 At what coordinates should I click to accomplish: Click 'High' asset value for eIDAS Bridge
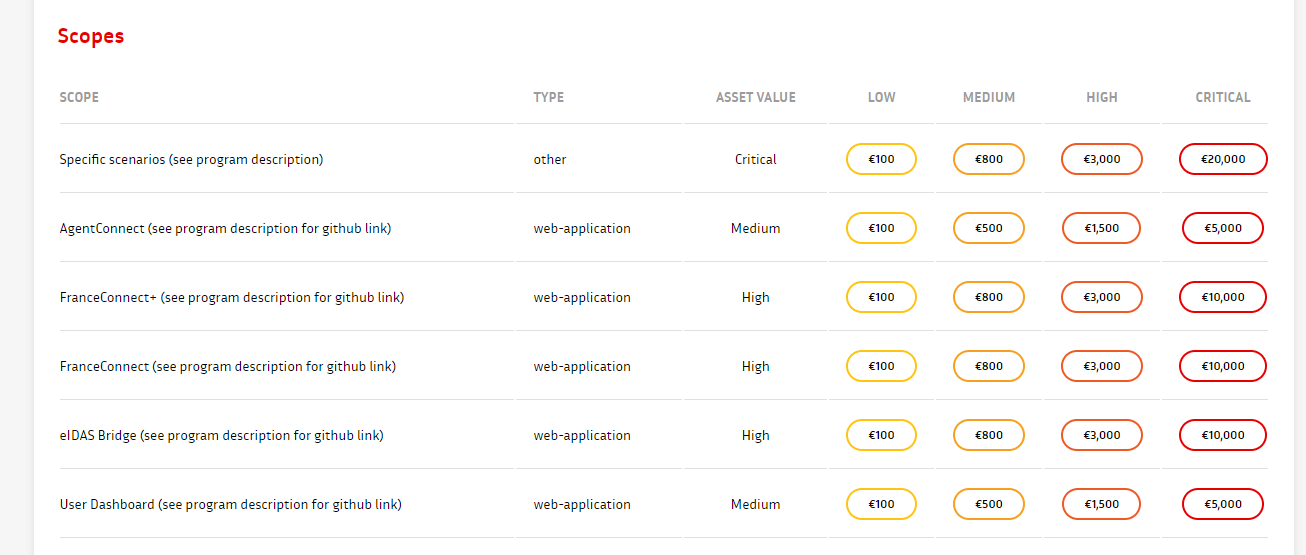pos(756,435)
